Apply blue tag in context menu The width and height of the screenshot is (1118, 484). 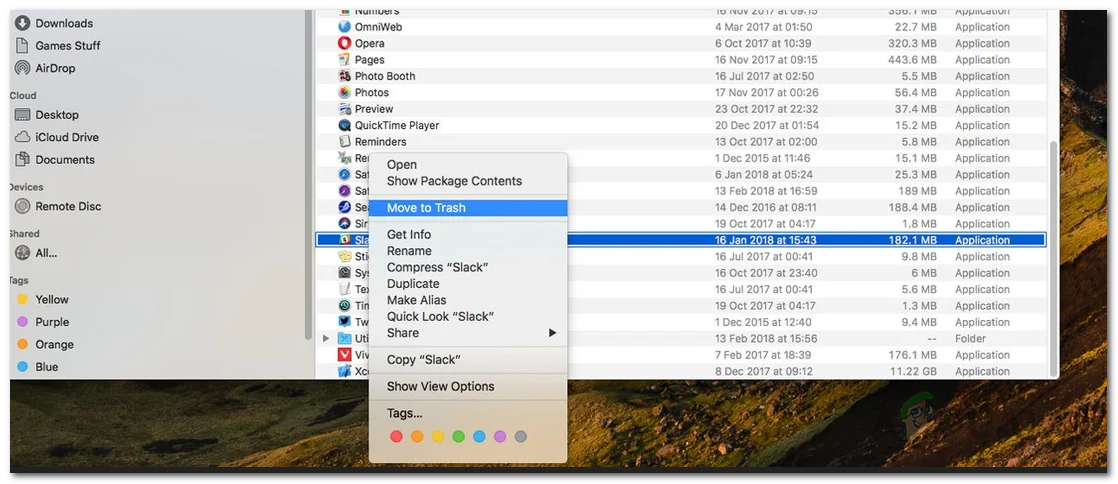479,436
